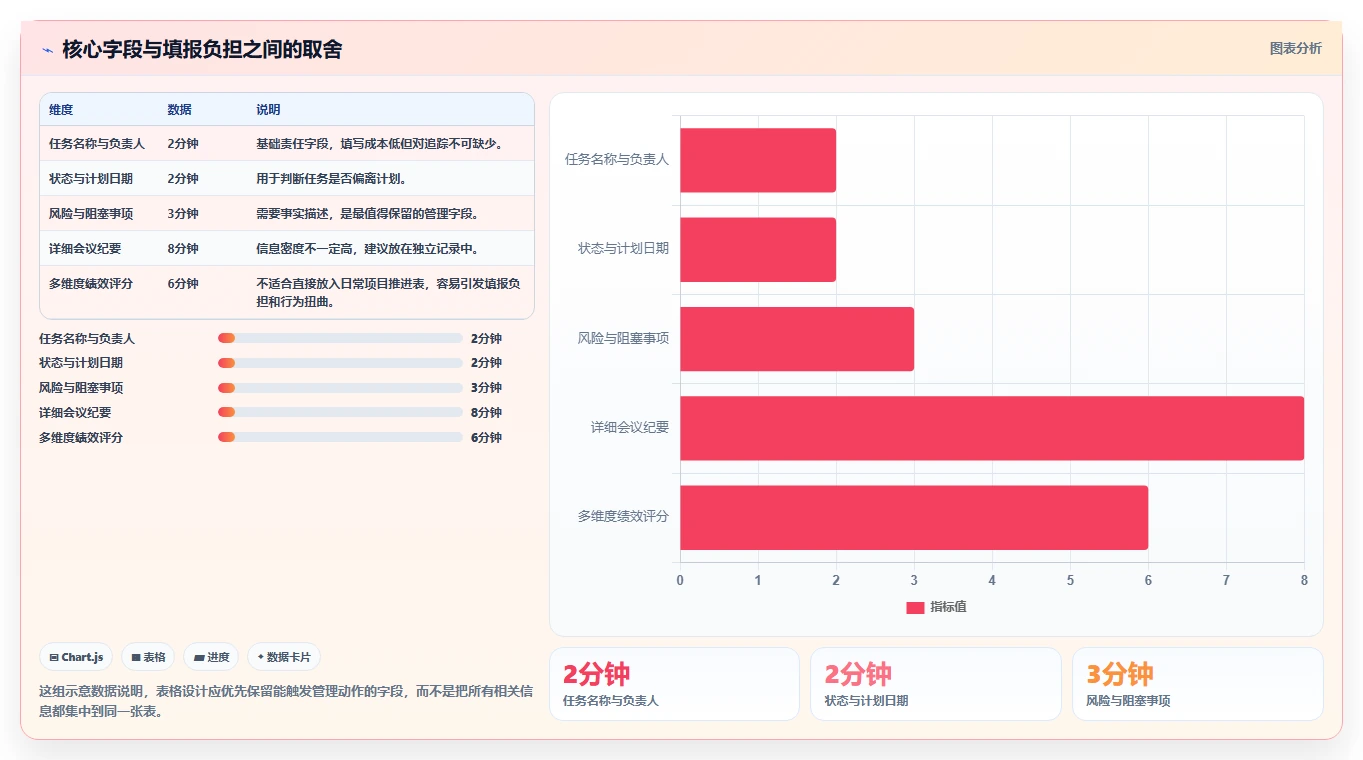Screen dimensions: 1363x760
Task: Click the x-axis tick label 0
Action: tap(680, 581)
